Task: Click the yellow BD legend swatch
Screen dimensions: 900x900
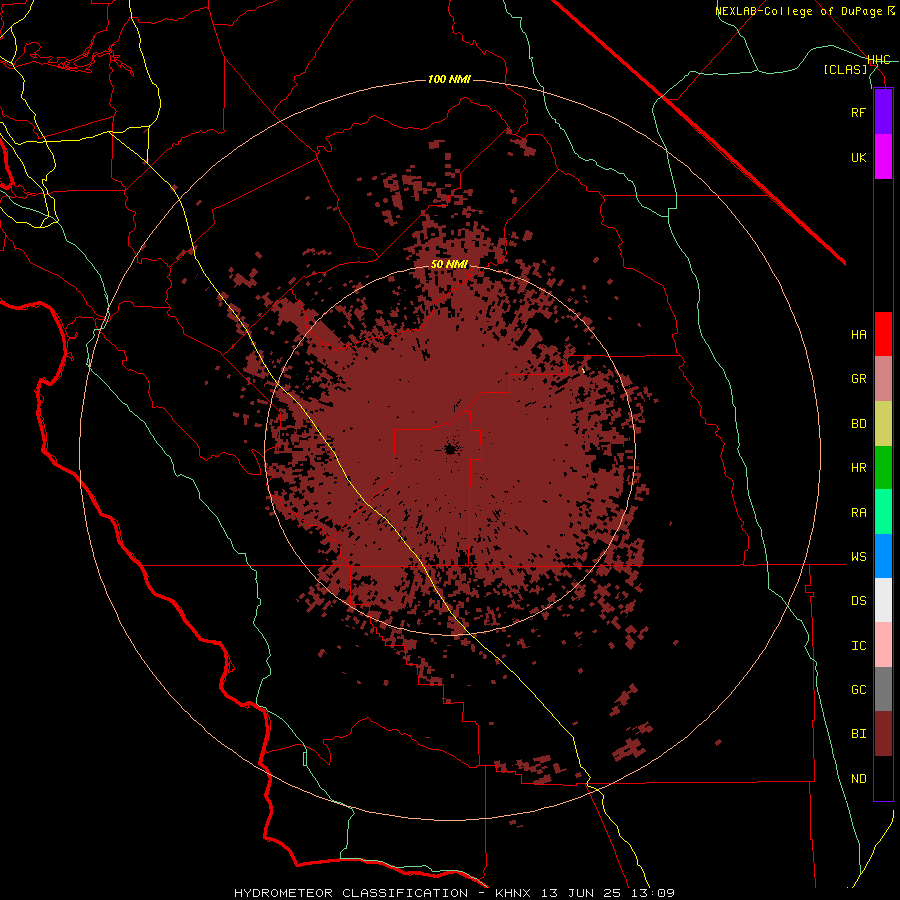Action: coord(883,423)
